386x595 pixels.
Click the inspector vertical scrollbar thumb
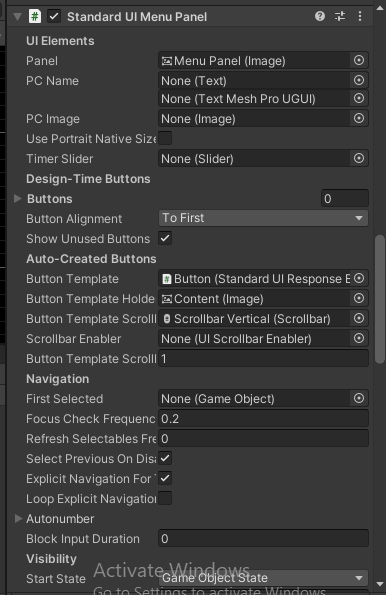click(380, 300)
